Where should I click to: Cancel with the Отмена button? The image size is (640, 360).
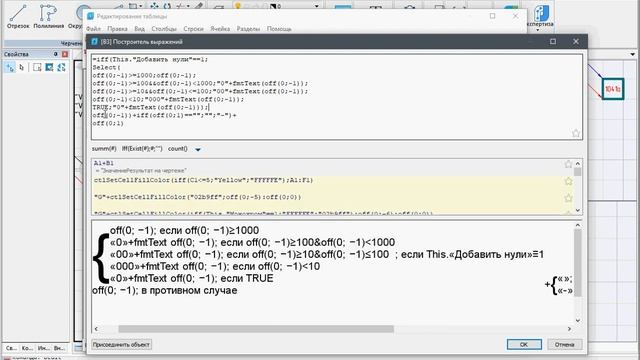click(x=564, y=344)
